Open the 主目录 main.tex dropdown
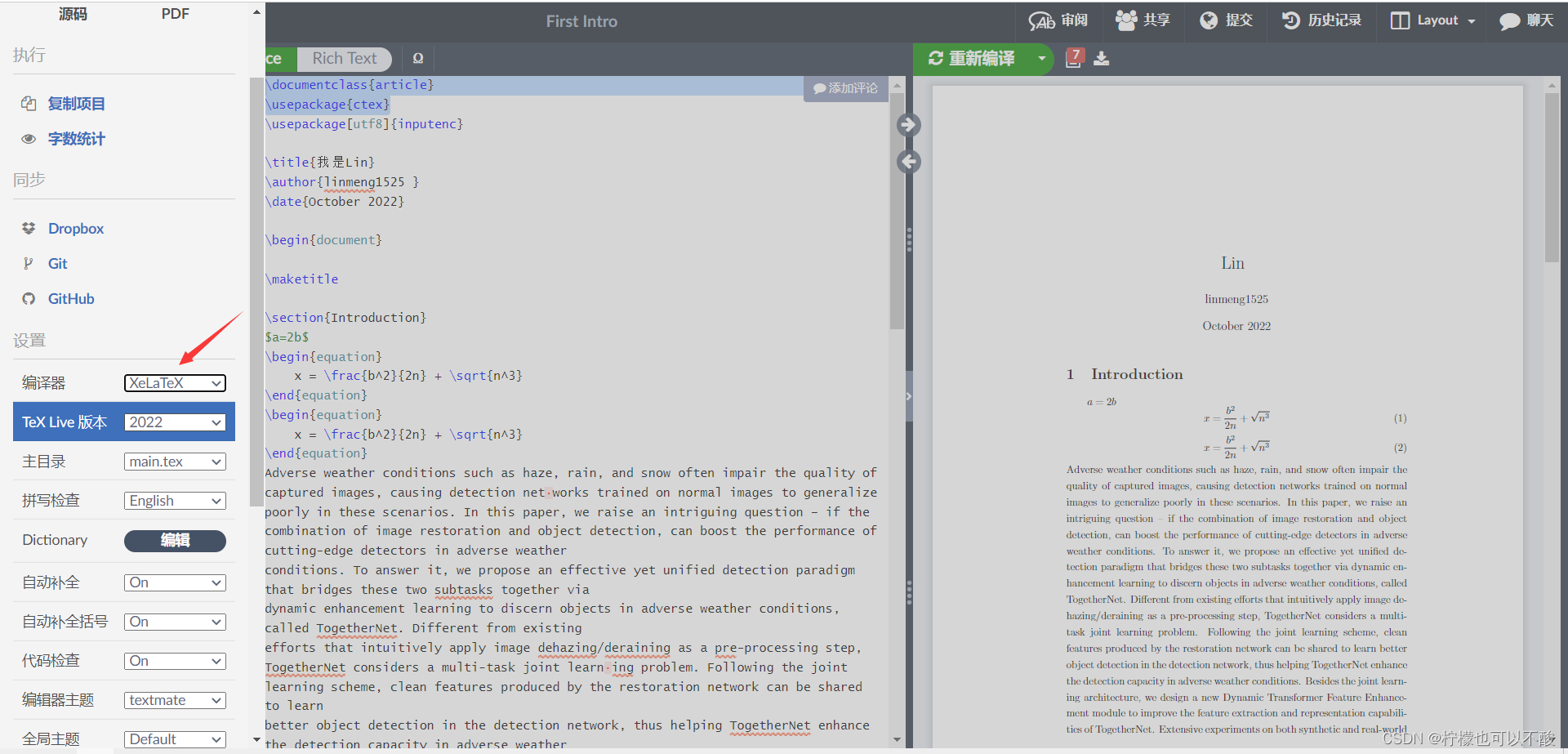The width and height of the screenshot is (1568, 754). pos(175,462)
